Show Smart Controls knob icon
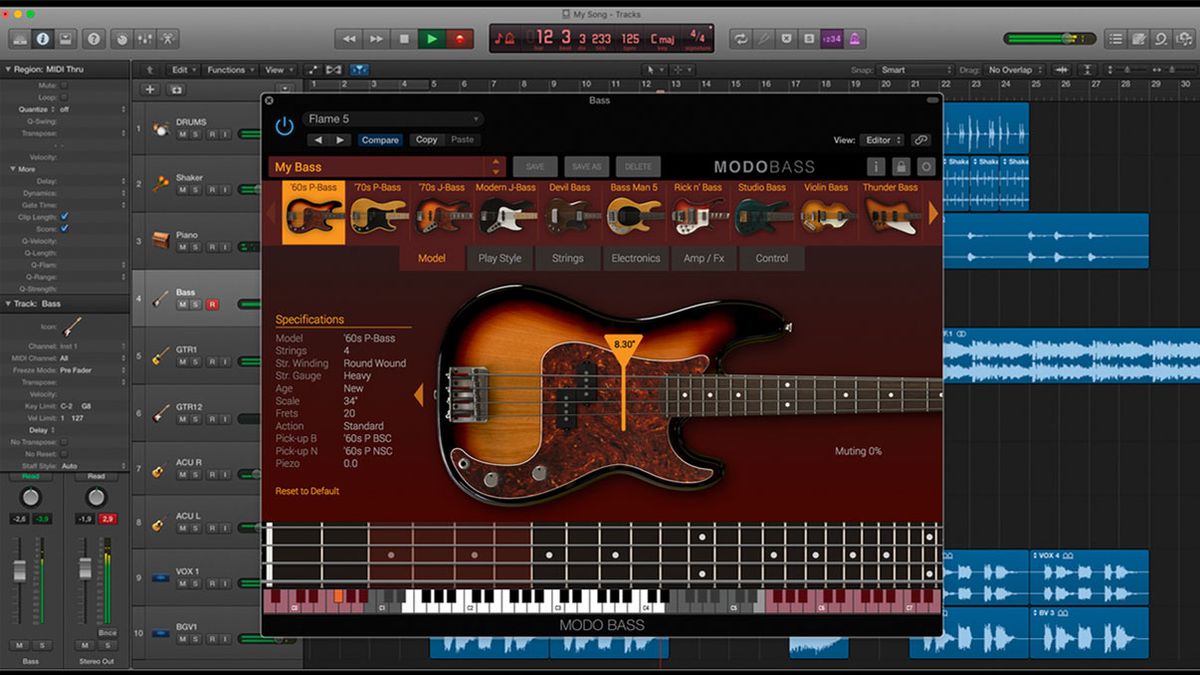This screenshot has width=1200, height=675. (x=122, y=39)
